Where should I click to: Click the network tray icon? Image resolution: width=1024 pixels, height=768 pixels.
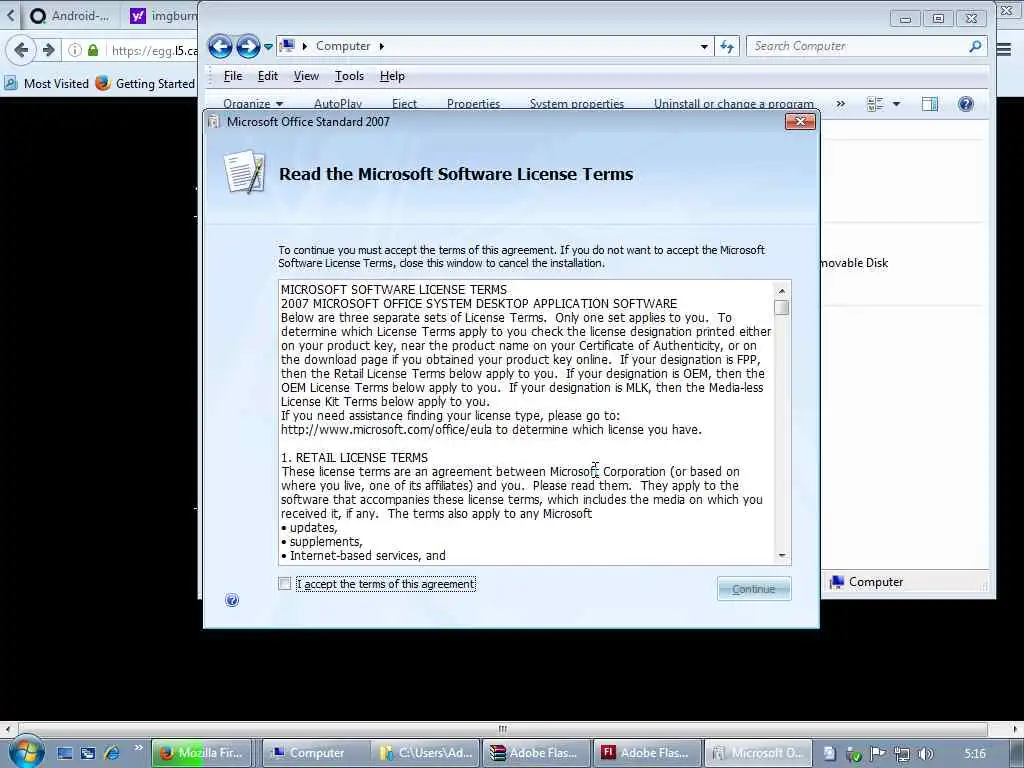(x=902, y=754)
